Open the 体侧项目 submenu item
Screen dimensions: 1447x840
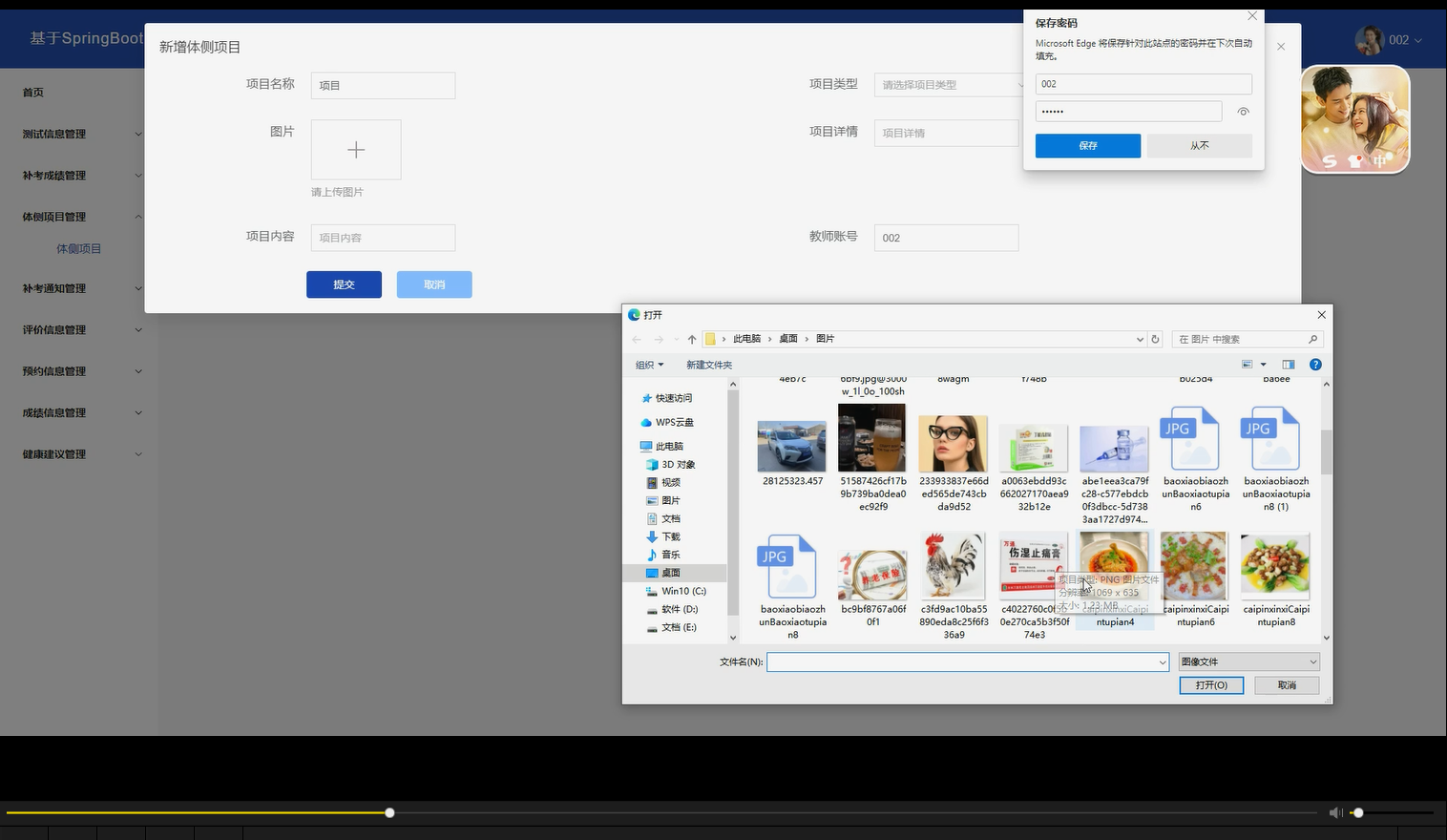pyautogui.click(x=78, y=249)
